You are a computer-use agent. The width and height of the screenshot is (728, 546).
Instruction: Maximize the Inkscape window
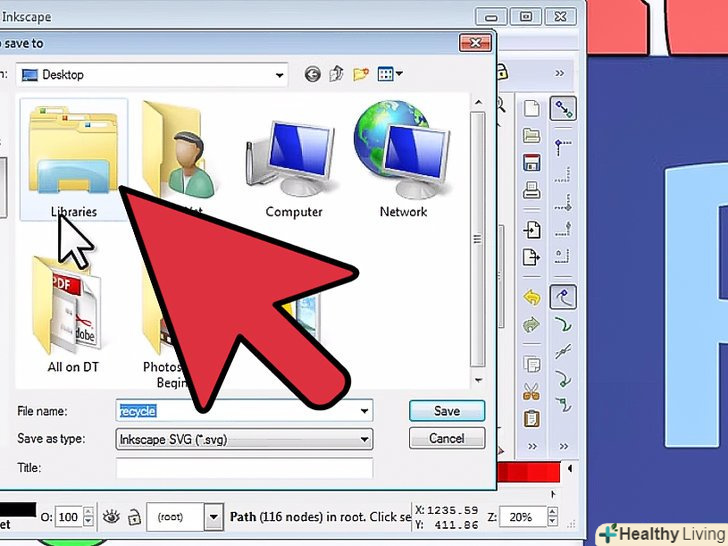click(526, 17)
